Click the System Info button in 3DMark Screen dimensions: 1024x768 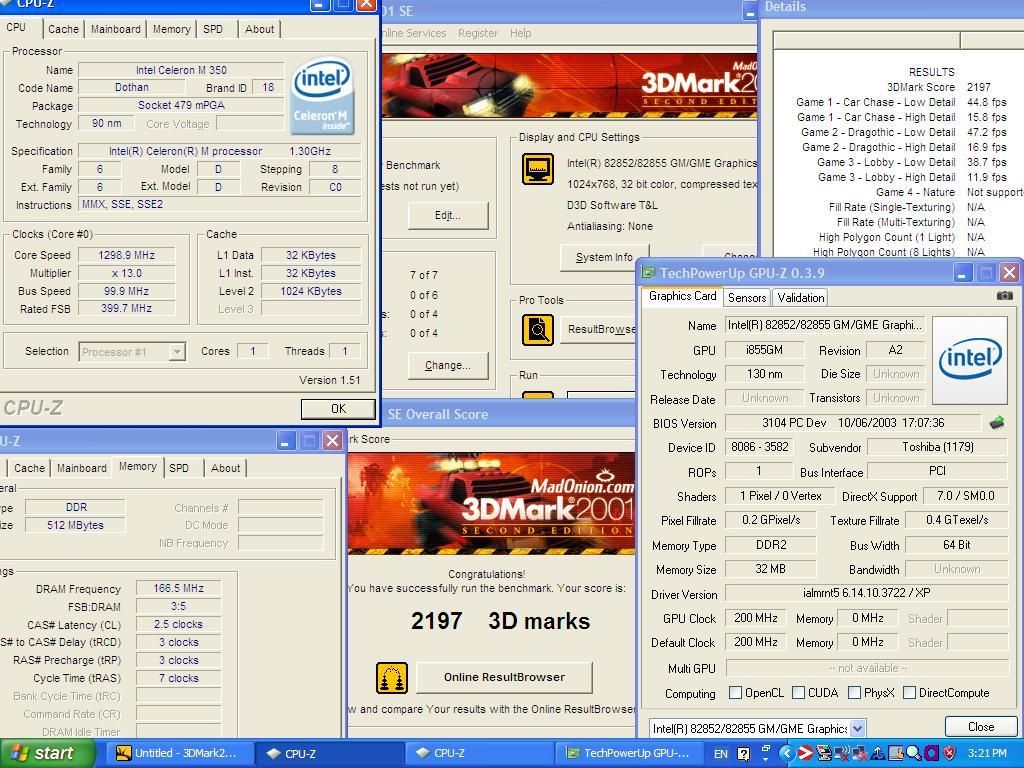coord(604,257)
